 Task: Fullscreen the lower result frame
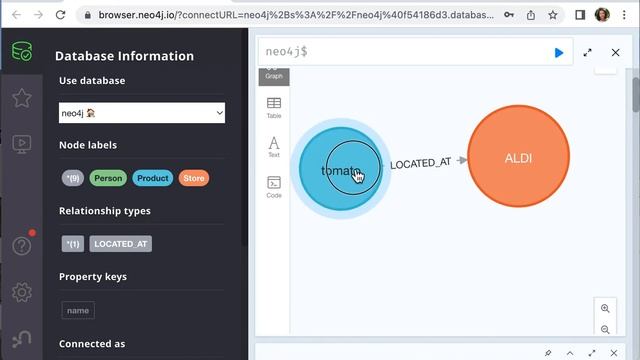592,353
